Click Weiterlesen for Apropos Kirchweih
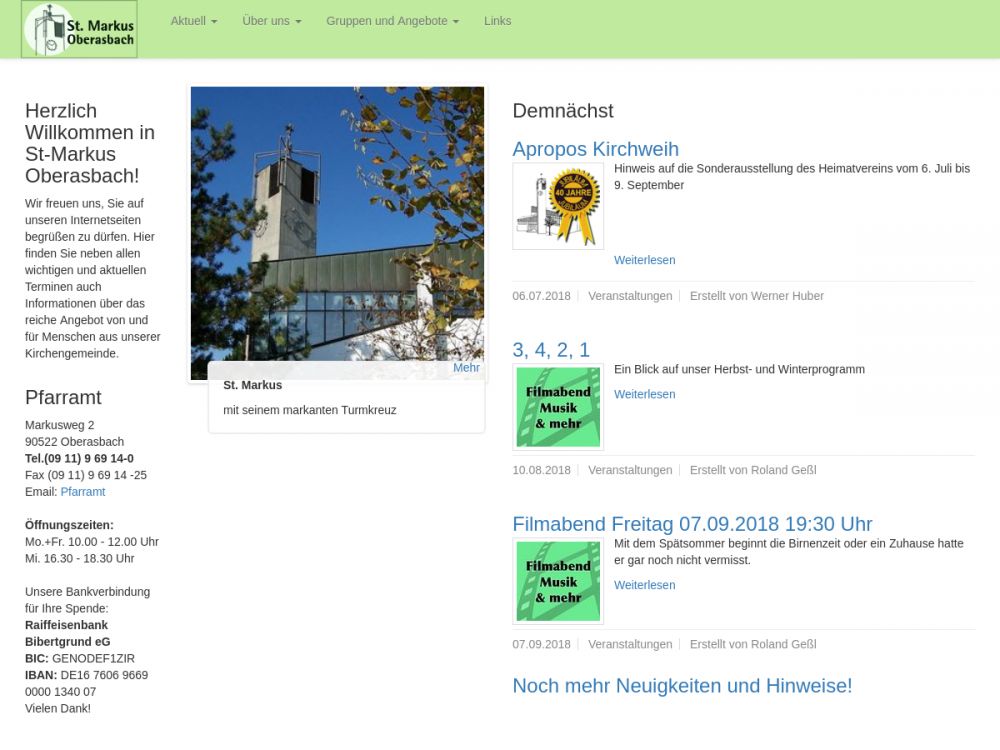This screenshot has width=1000, height=750. tap(644, 260)
